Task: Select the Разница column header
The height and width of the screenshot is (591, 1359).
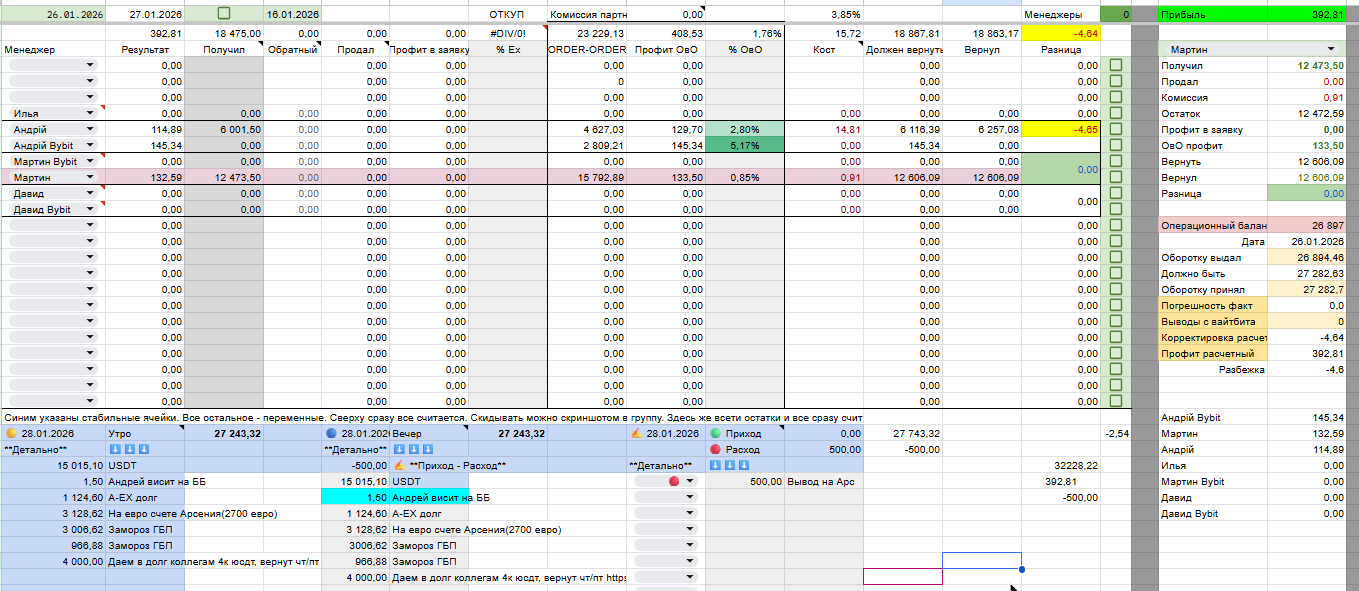Action: click(x=1061, y=49)
